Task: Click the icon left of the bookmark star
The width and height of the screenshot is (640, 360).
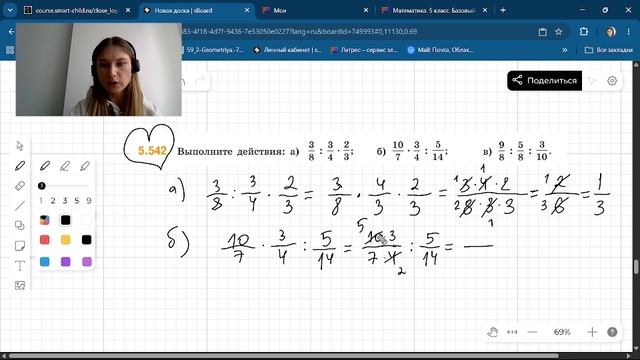Action: (542, 31)
